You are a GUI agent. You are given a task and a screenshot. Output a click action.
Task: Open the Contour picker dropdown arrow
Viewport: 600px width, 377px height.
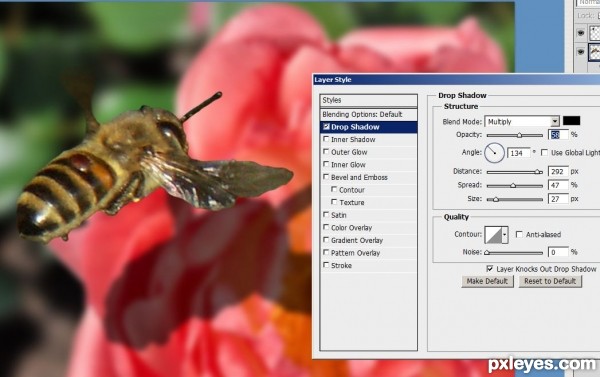click(505, 235)
